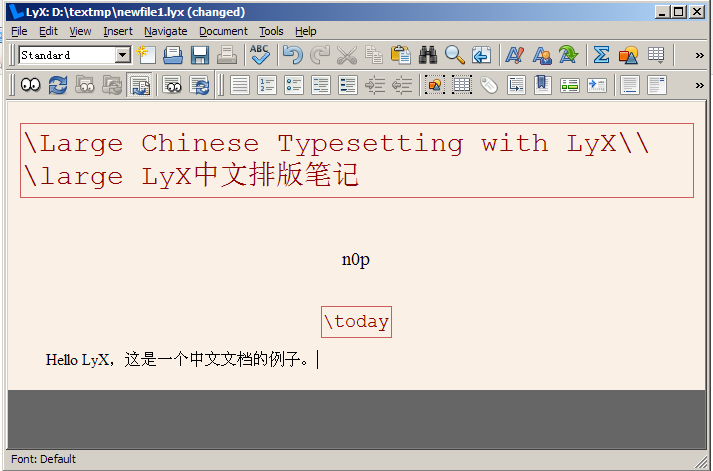This screenshot has width=713, height=471.
Task: Run the ABC spellchecker
Action: coord(260,55)
